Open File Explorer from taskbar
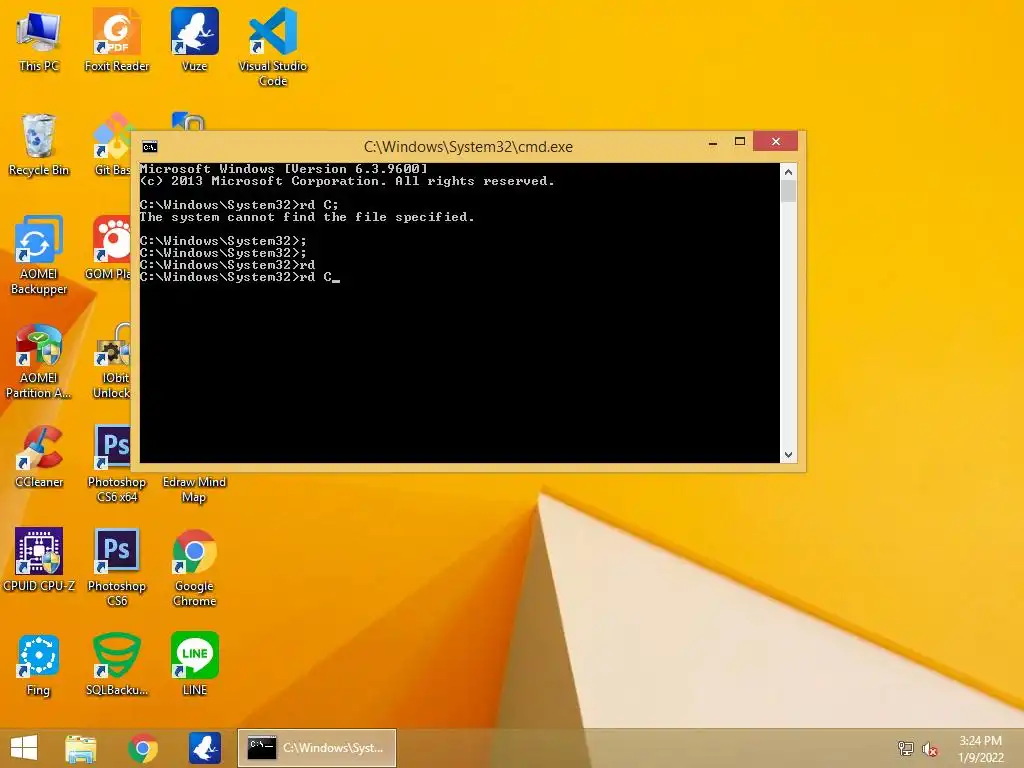1024x768 pixels. [x=81, y=748]
